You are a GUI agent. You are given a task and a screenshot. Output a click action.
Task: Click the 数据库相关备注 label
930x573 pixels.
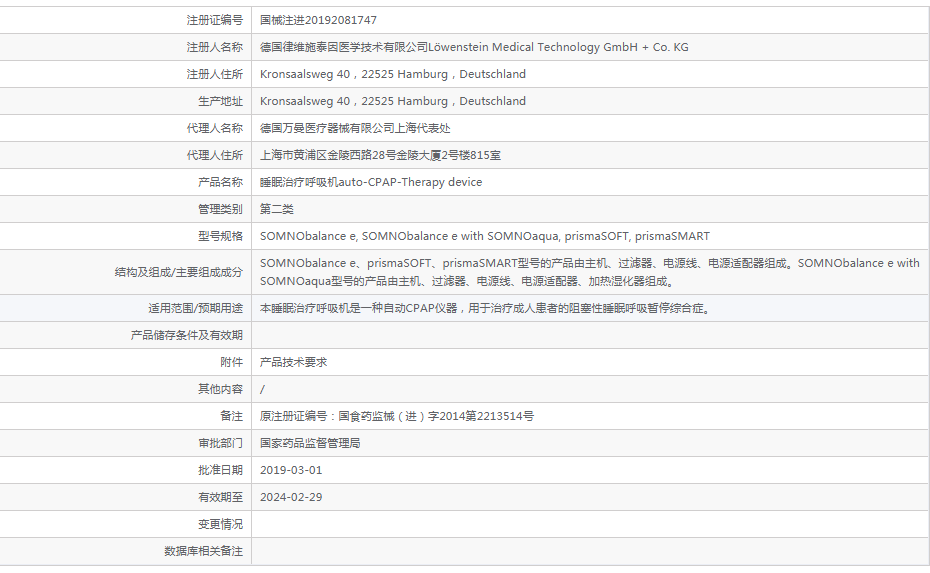[x=203, y=551]
